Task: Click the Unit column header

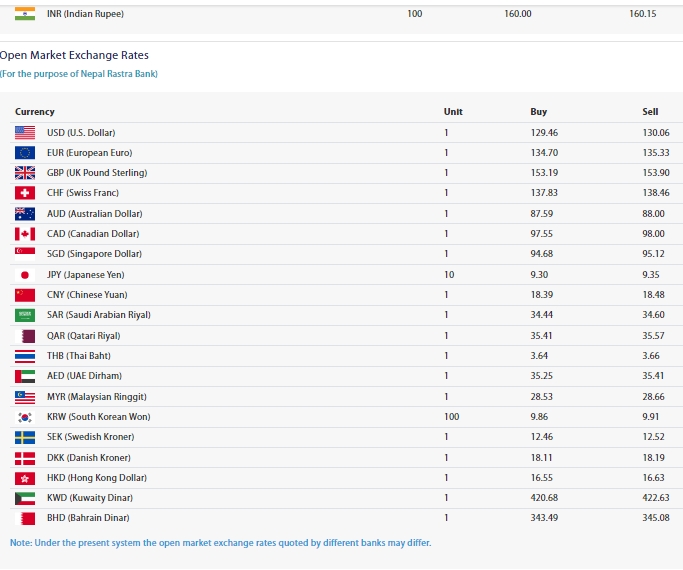Action: [x=452, y=112]
